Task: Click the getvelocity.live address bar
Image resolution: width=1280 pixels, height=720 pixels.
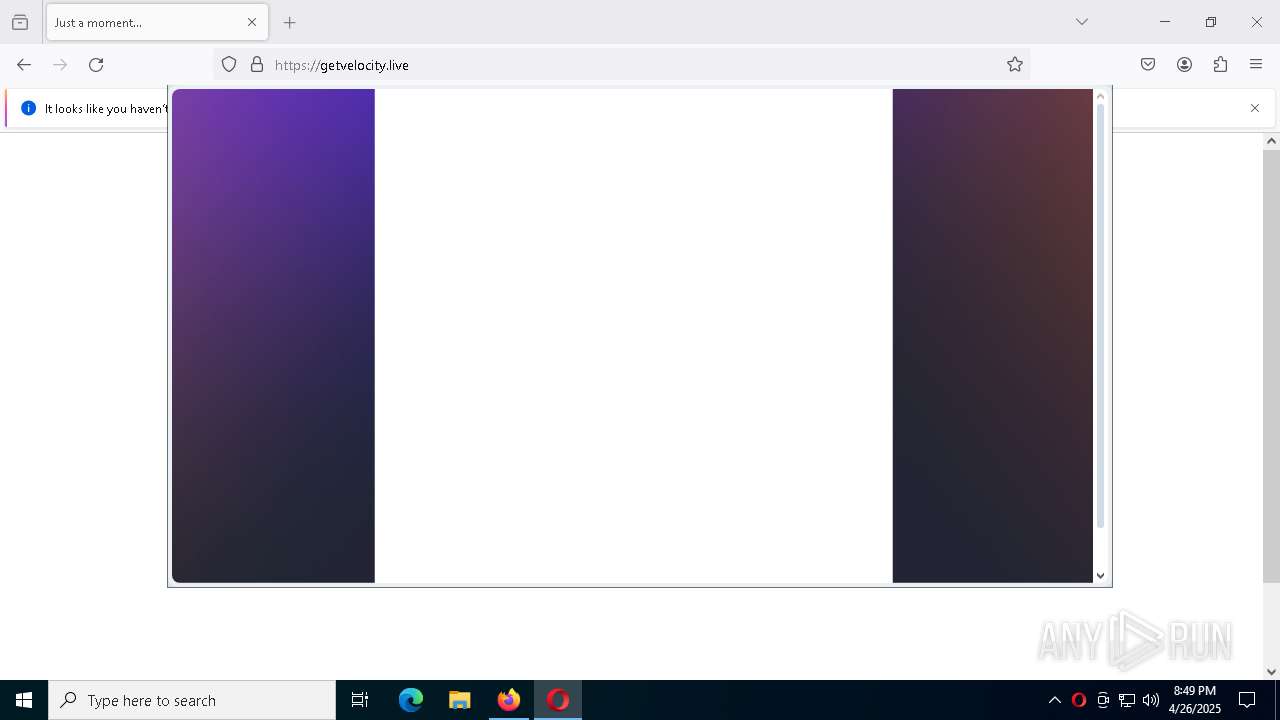Action: point(620,65)
